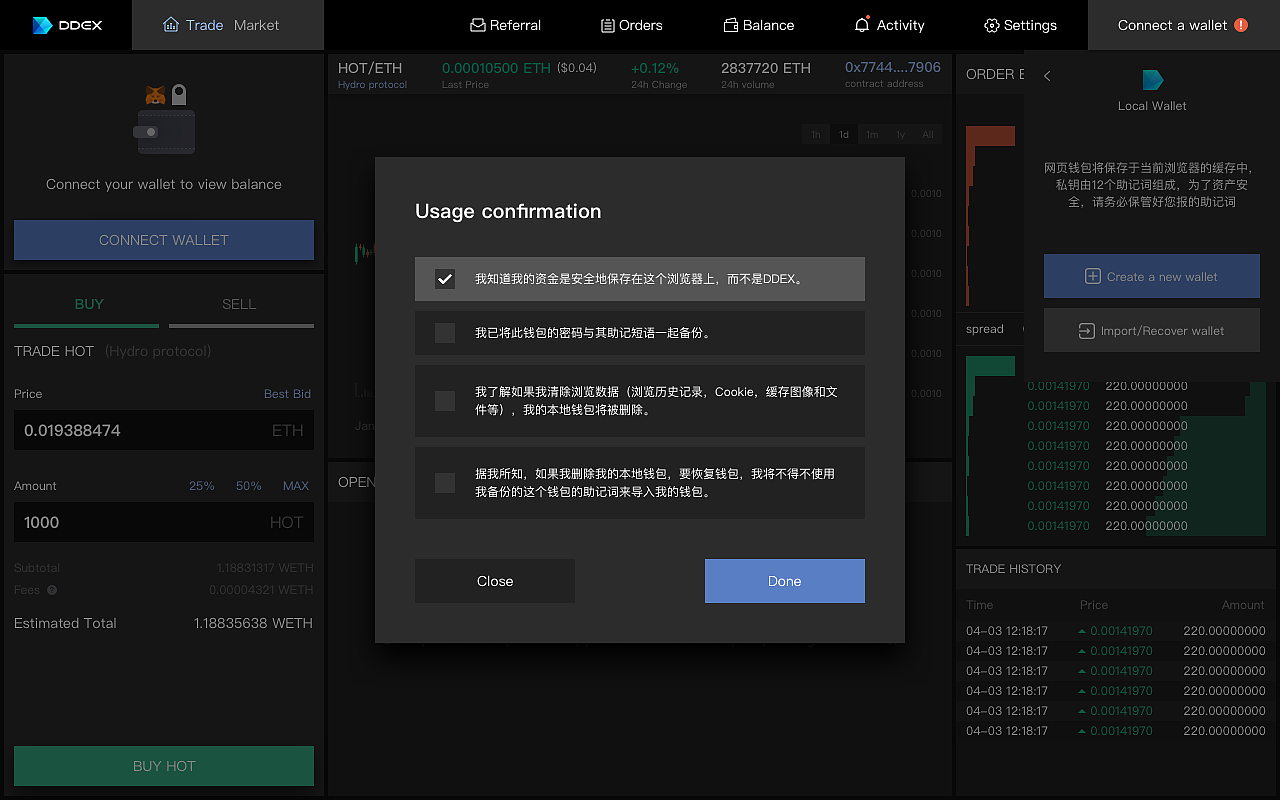Check the password backup confirmation checkbox
This screenshot has width=1280, height=800.
coord(445,333)
